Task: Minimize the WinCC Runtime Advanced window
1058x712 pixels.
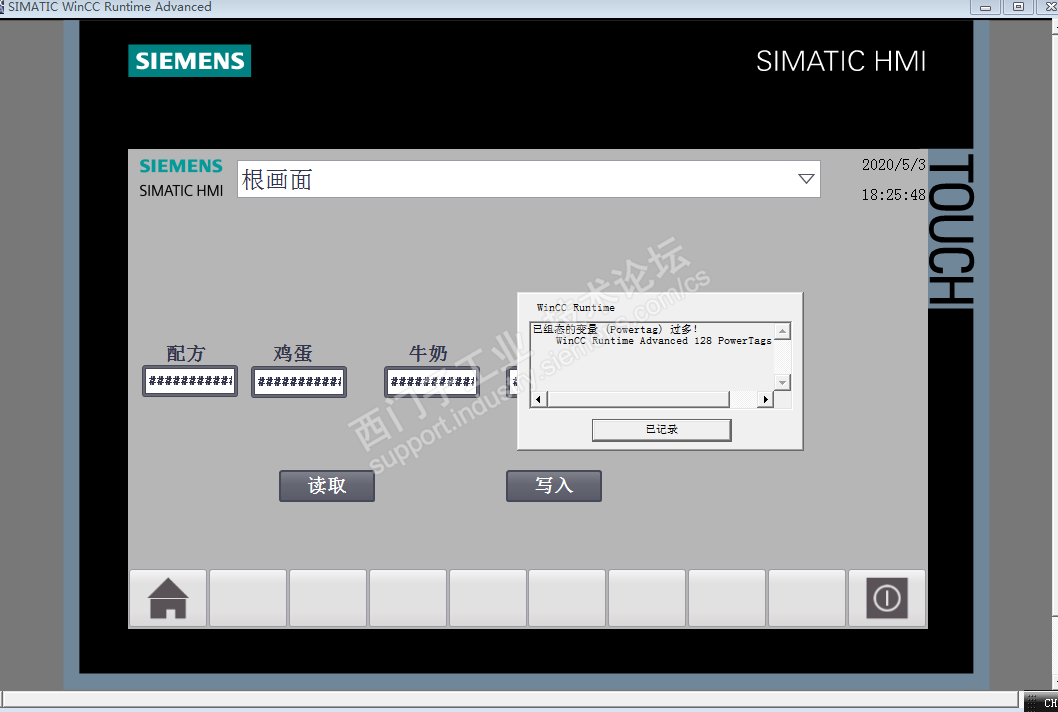Action: click(985, 7)
